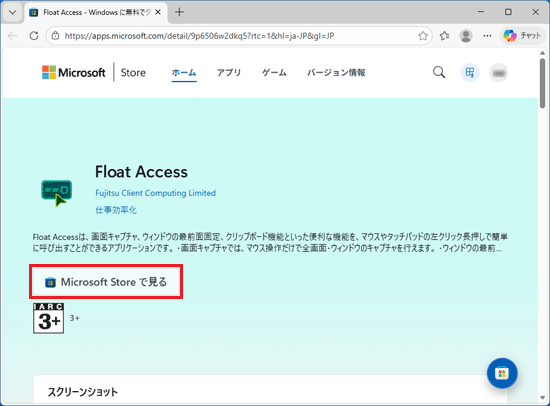Image resolution: width=550 pixels, height=406 pixels.
Task: View site information lock icon
Action: (x=55, y=35)
